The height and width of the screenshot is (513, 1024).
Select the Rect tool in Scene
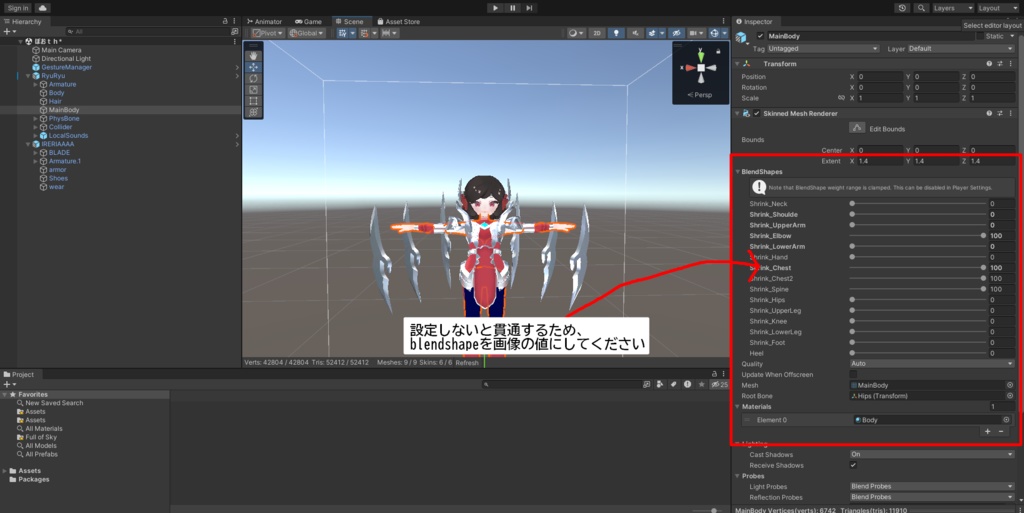coord(253,101)
